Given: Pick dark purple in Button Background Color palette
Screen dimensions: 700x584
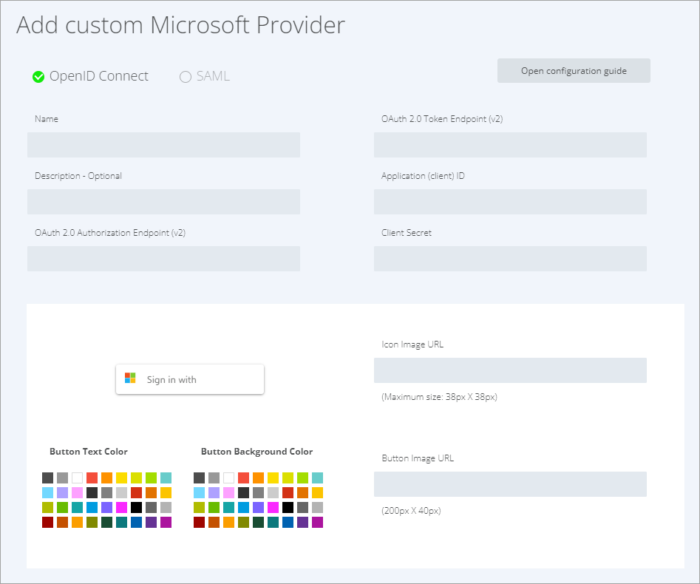Looking at the screenshot, I should tap(303, 522).
